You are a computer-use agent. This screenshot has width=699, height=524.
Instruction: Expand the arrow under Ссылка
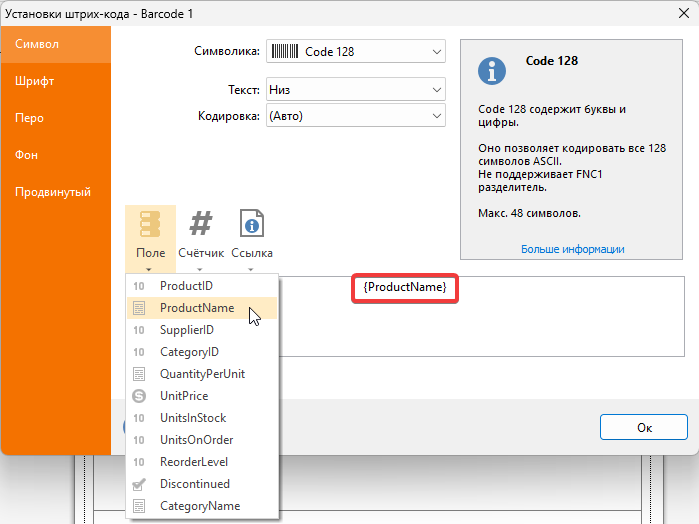[x=251, y=269]
